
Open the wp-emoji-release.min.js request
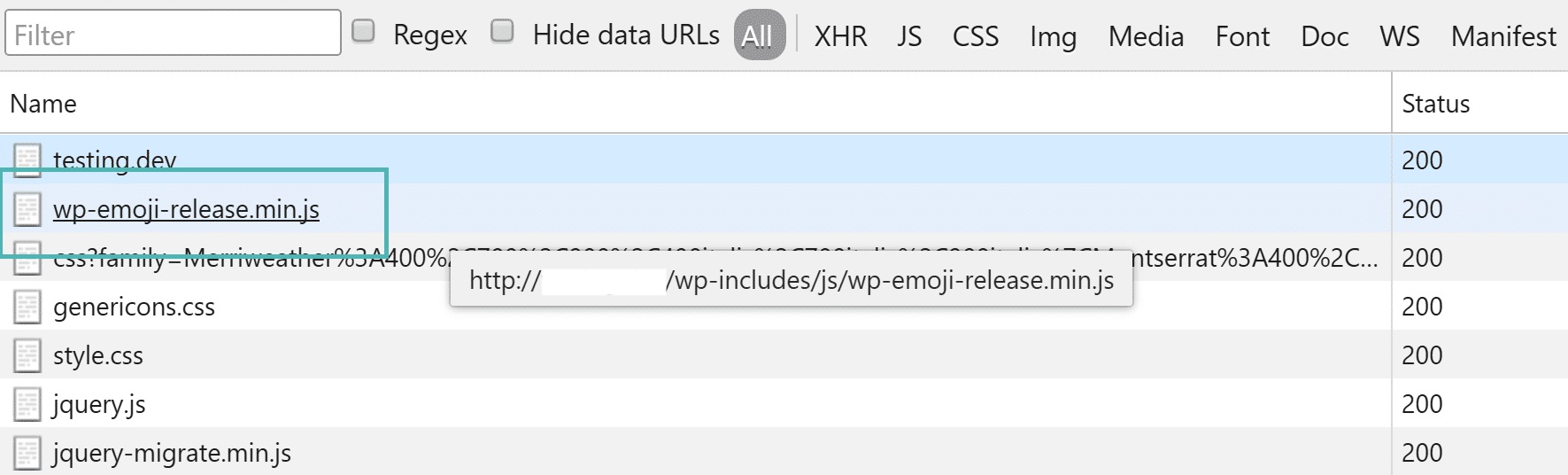pos(186,209)
